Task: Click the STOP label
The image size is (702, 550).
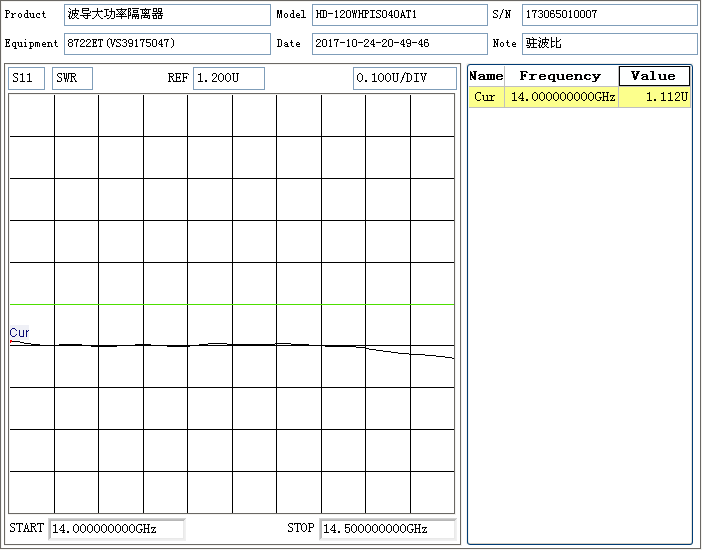Action: click(x=300, y=528)
